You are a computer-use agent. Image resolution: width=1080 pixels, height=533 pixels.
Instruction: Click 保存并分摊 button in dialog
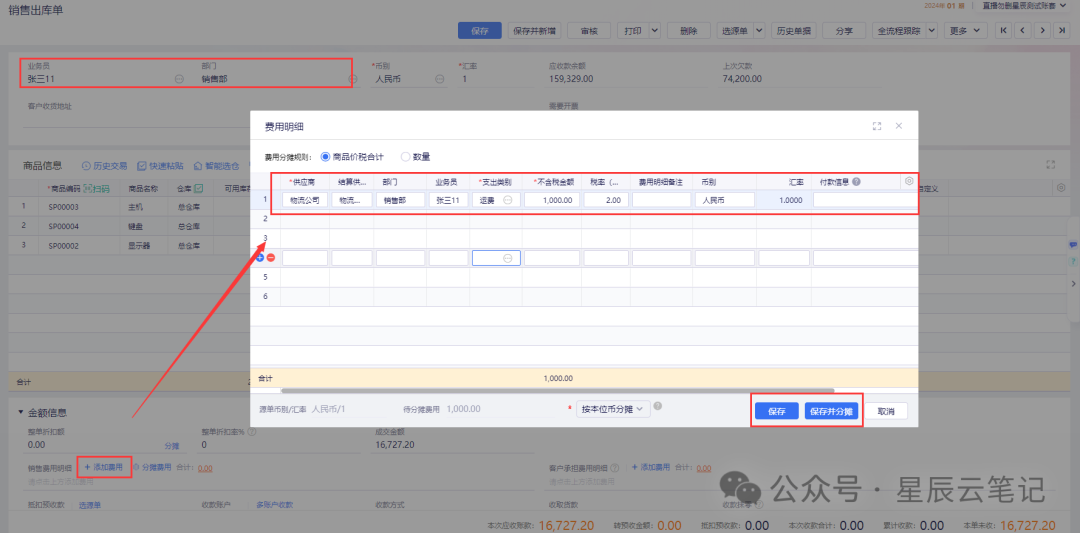click(831, 411)
